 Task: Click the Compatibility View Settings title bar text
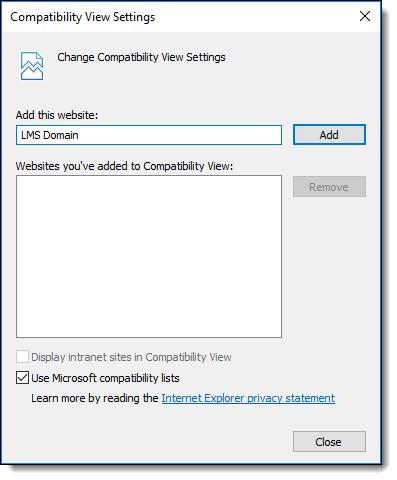coord(83,17)
